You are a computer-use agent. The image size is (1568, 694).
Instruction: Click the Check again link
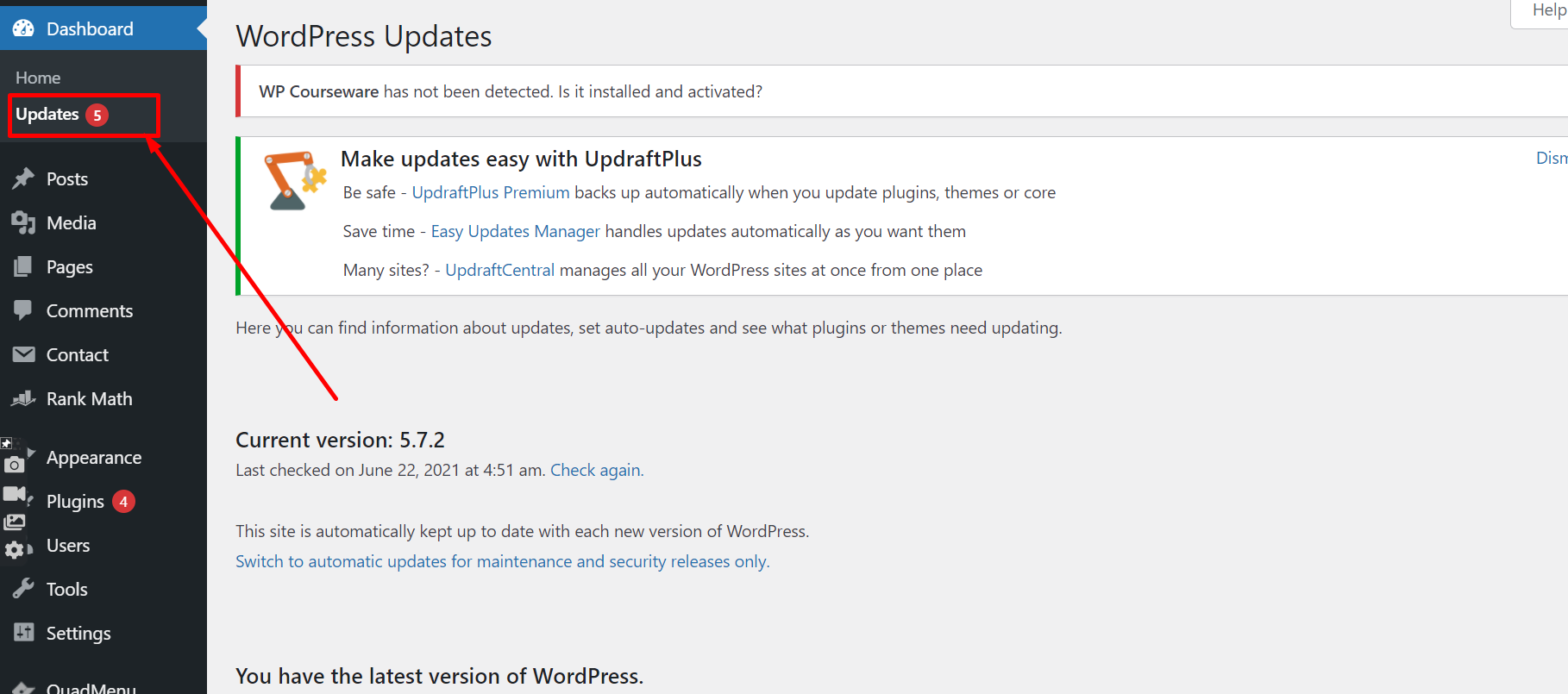596,470
